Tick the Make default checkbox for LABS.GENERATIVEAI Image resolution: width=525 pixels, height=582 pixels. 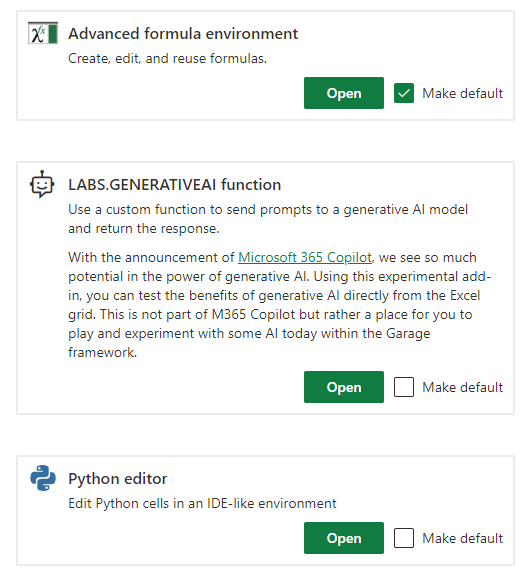tap(404, 387)
